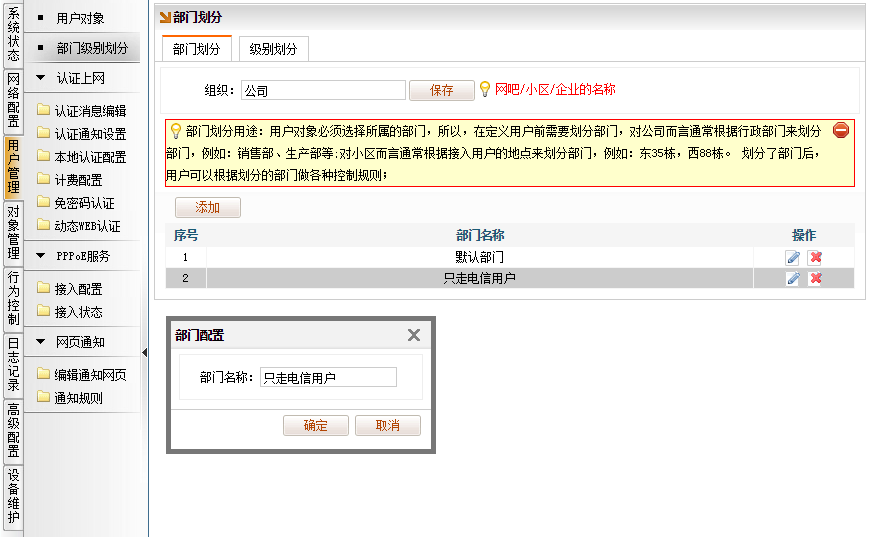Open the 行为控制 vertical tab
This screenshot has height=537, width=869.
13,298
